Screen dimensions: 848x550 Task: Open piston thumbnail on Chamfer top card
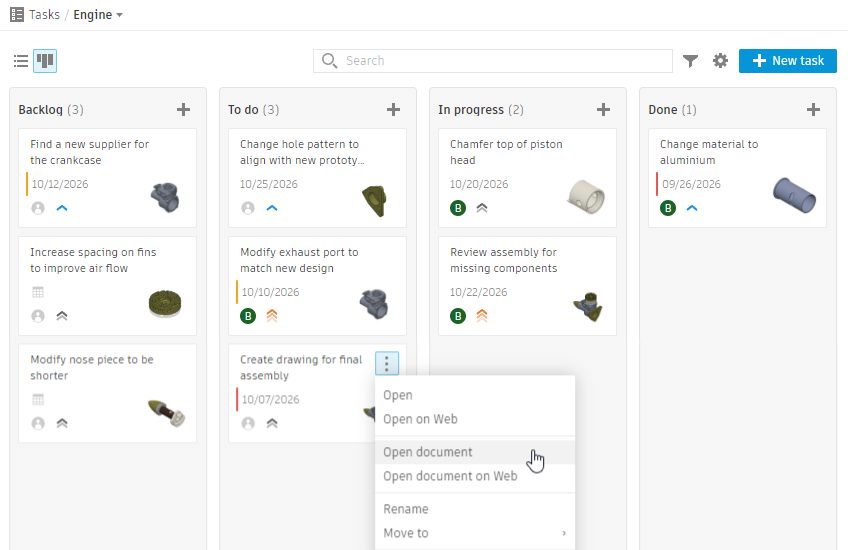point(586,196)
